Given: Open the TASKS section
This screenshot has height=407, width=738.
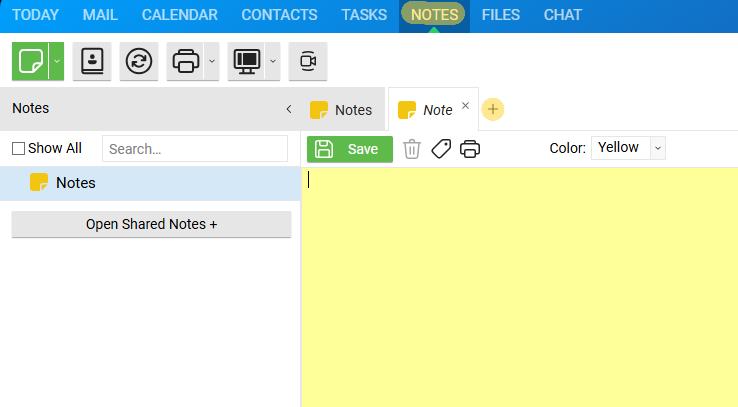Looking at the screenshot, I should [x=364, y=15].
